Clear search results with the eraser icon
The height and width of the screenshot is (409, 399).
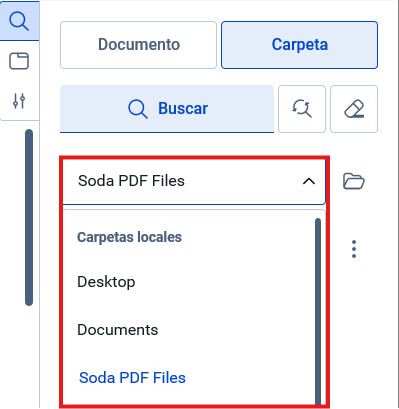coord(354,109)
